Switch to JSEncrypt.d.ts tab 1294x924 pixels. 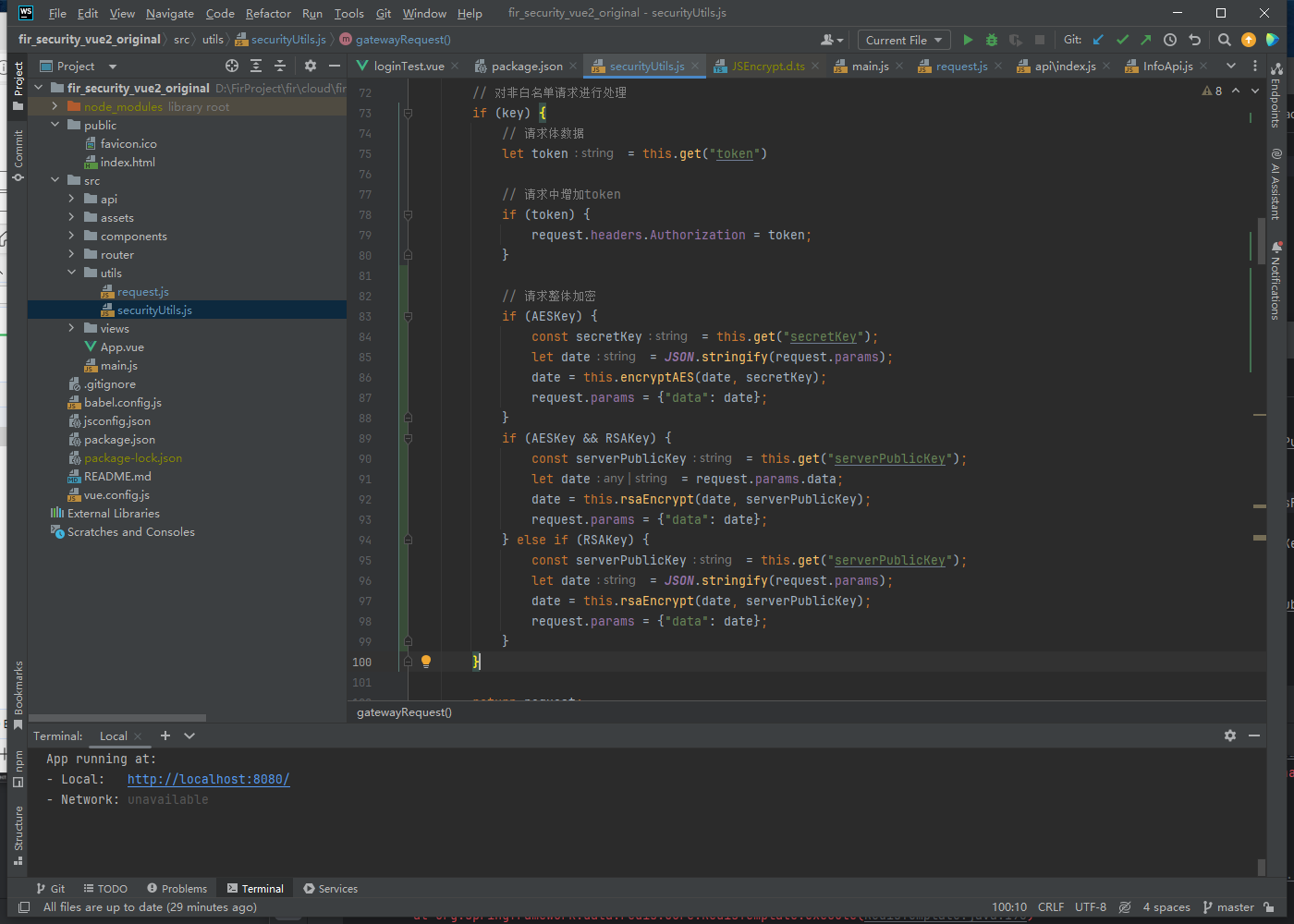767,66
